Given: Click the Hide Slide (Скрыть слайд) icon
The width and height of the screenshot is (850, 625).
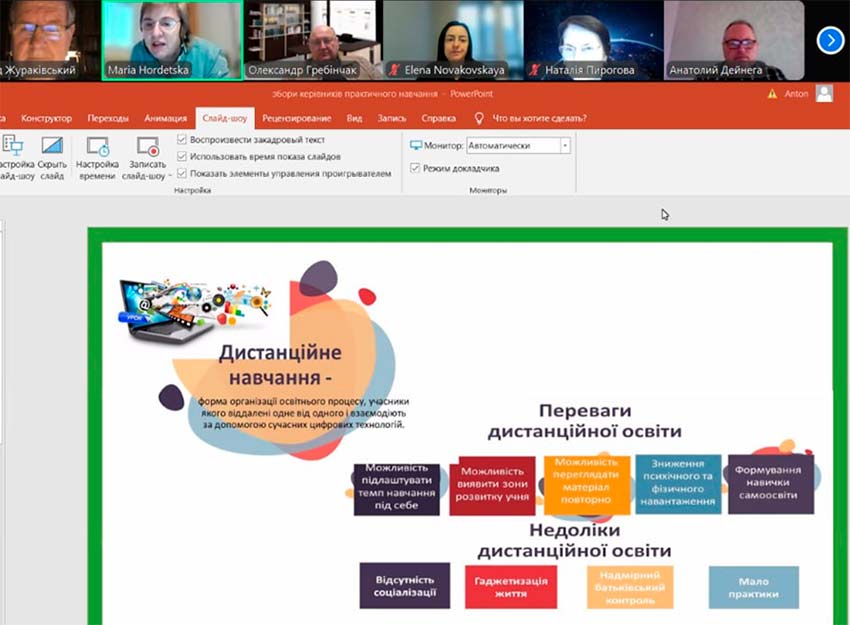Looking at the screenshot, I should [x=52, y=147].
